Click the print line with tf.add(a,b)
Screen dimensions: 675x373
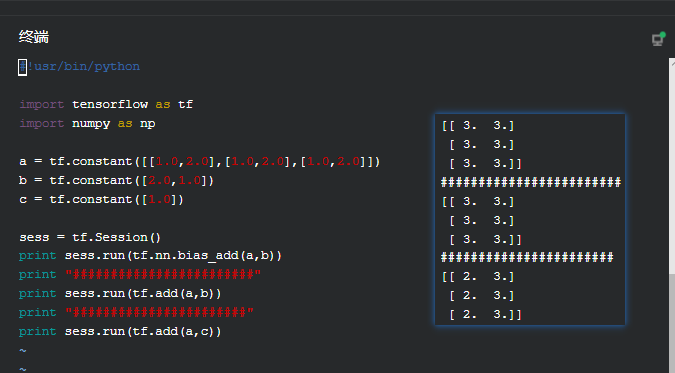120,294
